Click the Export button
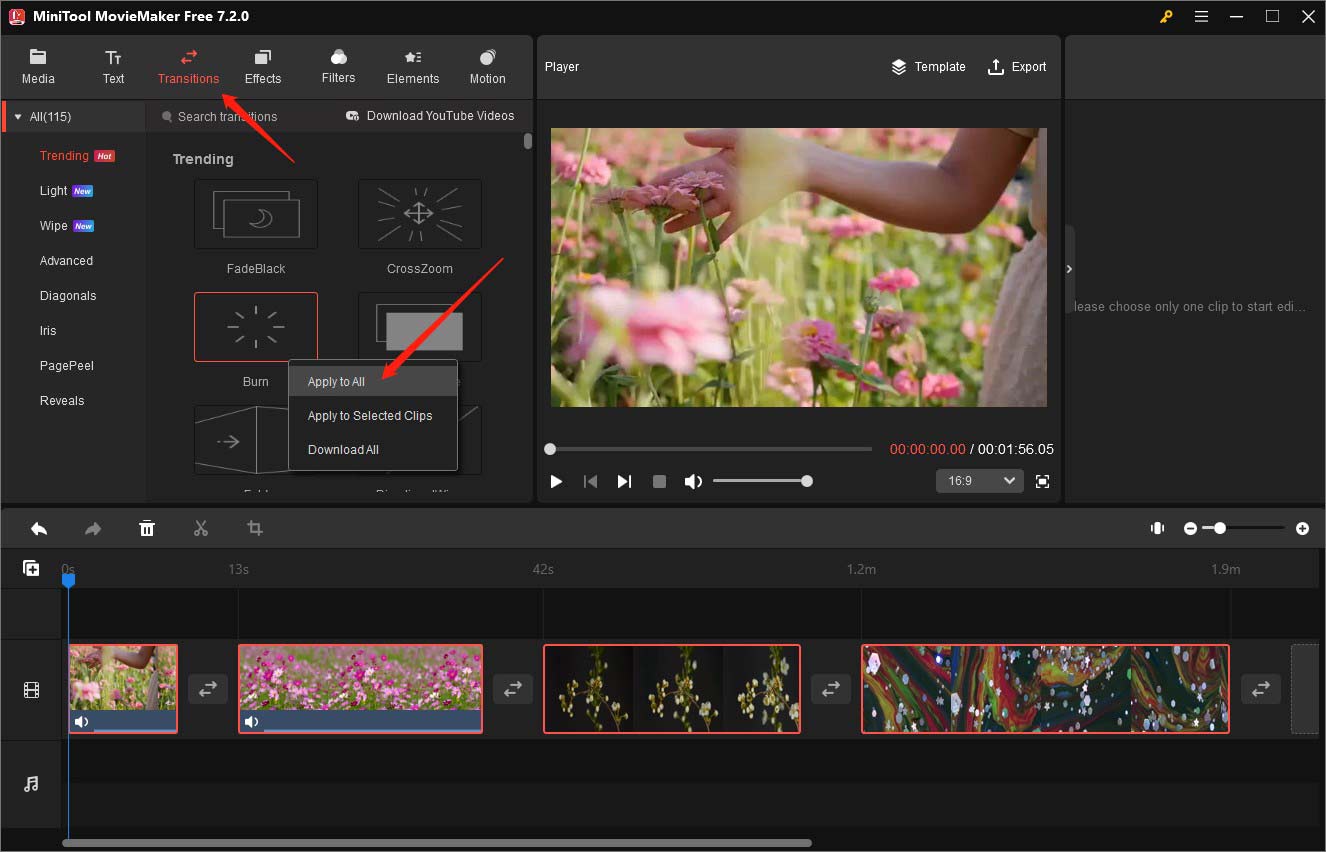Screen dimensions: 1326x852 point(1017,67)
